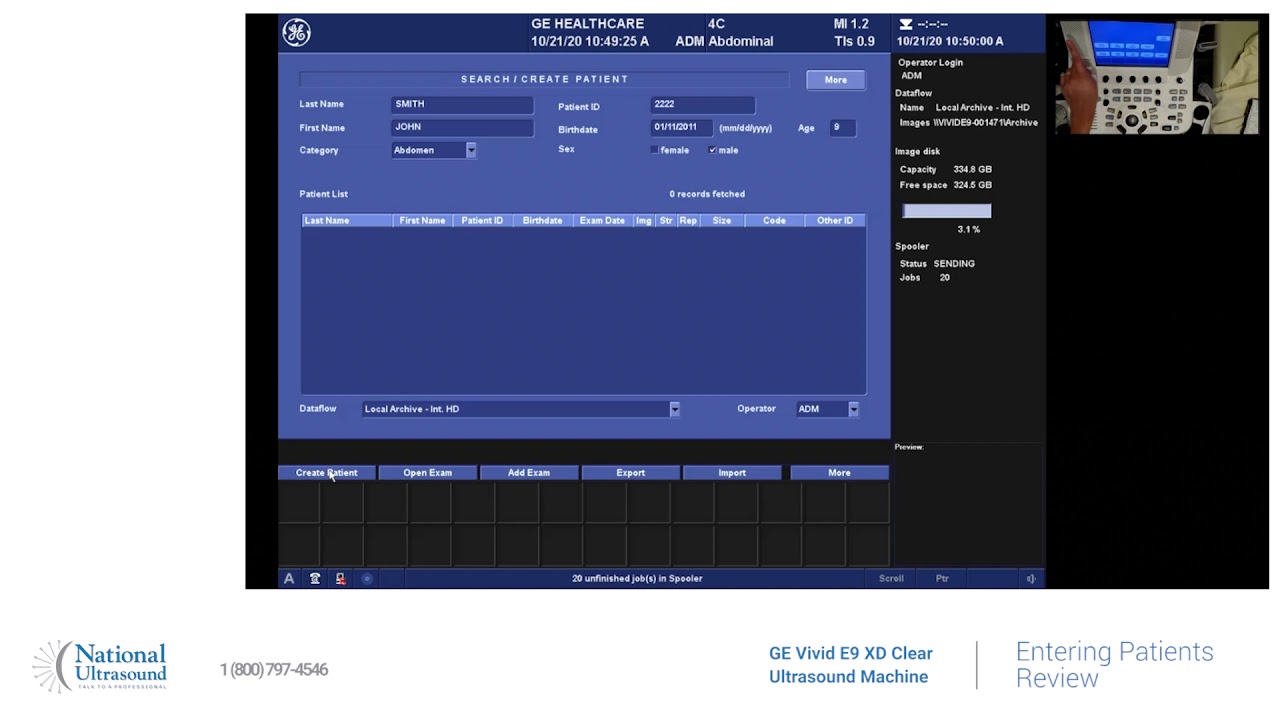Click the A keyboard status icon

pyautogui.click(x=289, y=578)
